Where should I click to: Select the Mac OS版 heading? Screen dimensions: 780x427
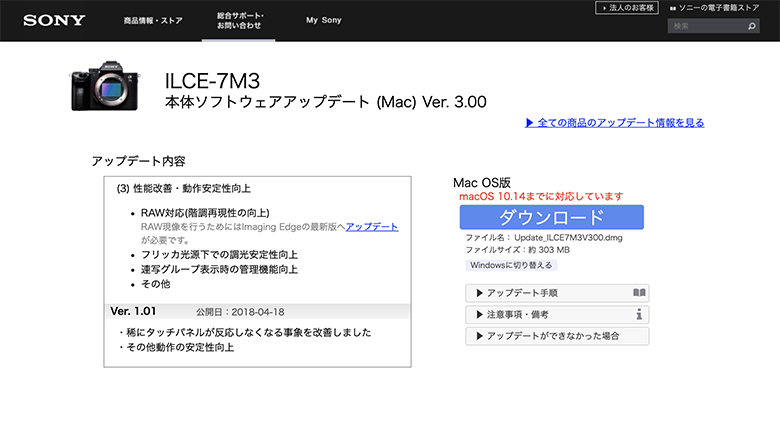coord(482,183)
